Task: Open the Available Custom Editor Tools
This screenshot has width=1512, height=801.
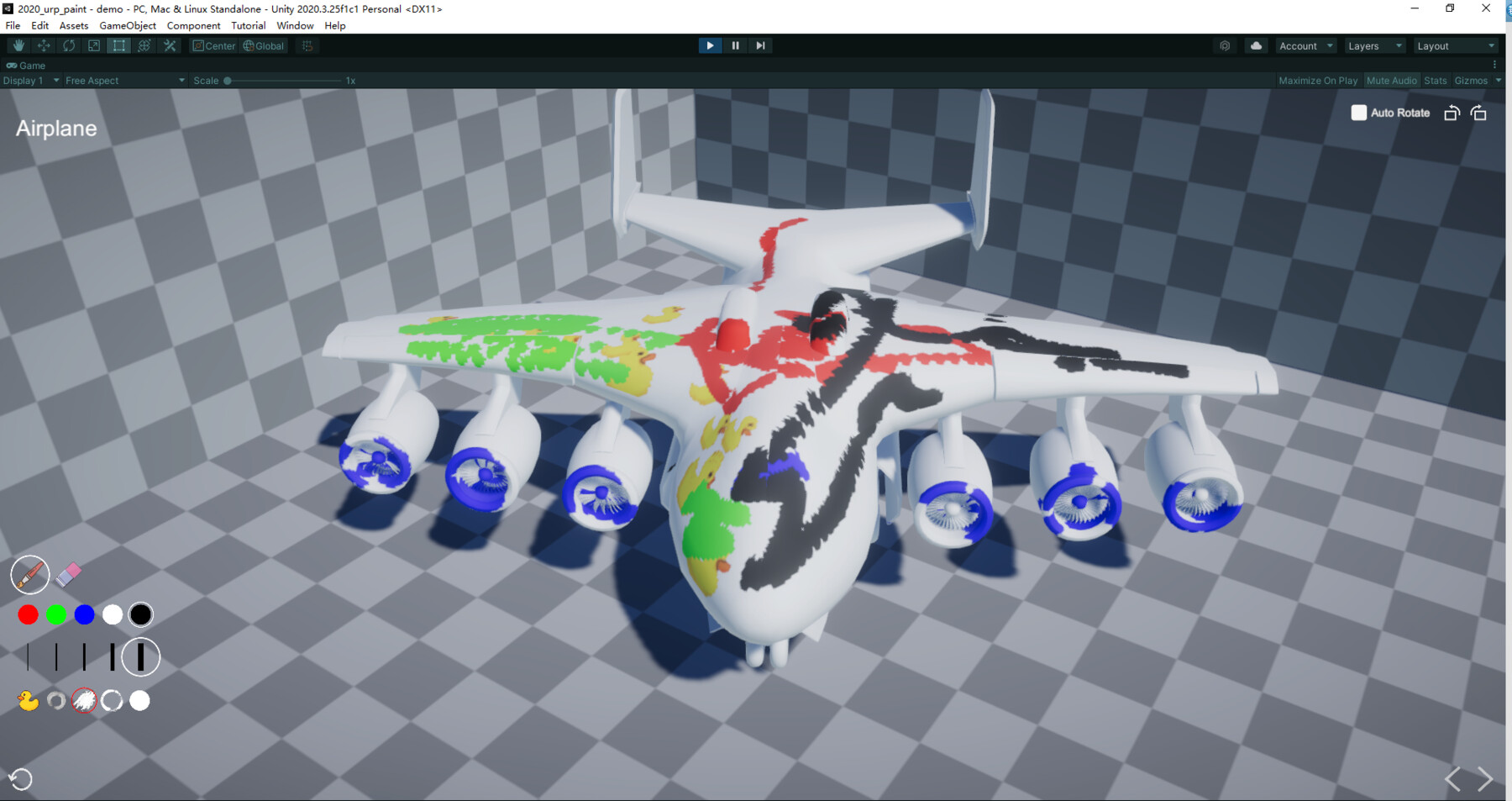Action: 170,45
